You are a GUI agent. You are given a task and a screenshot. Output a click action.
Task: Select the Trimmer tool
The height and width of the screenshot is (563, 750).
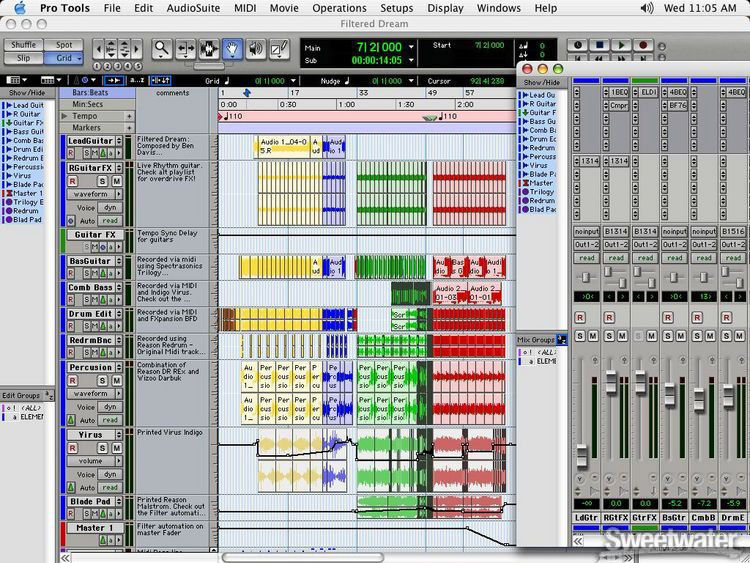pyautogui.click(x=185, y=49)
